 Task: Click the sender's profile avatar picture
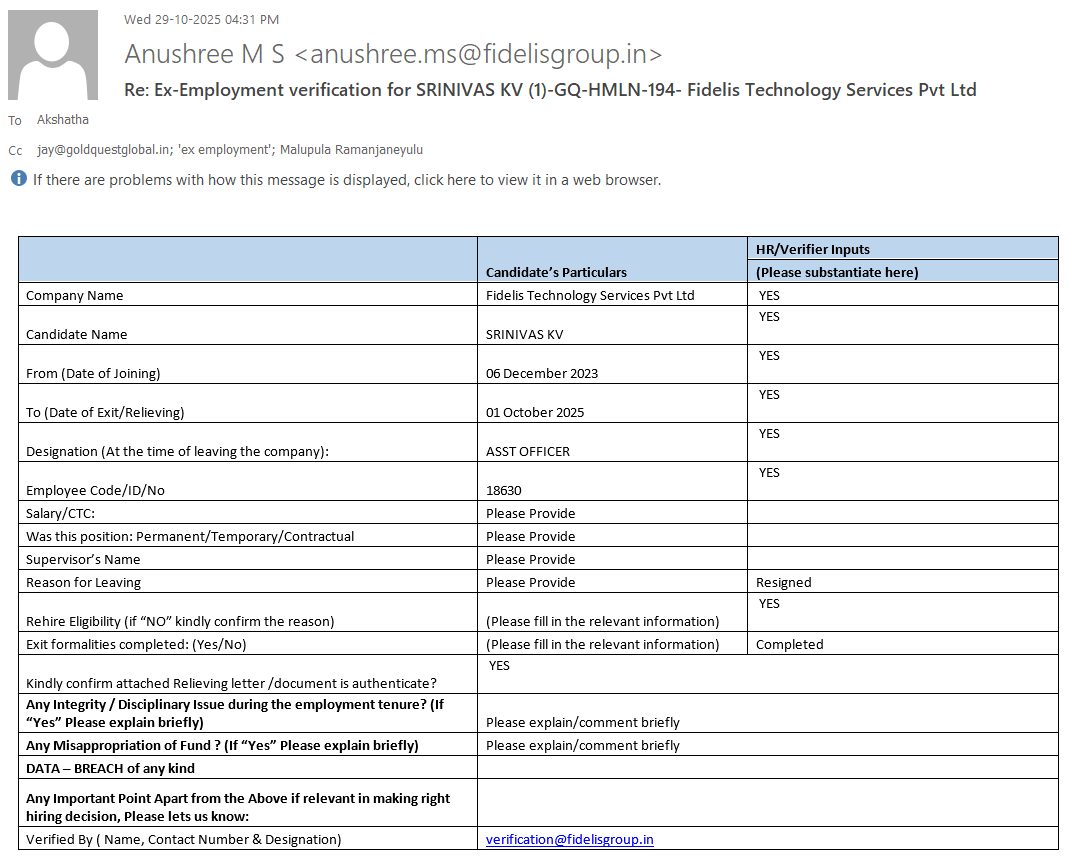(53, 55)
